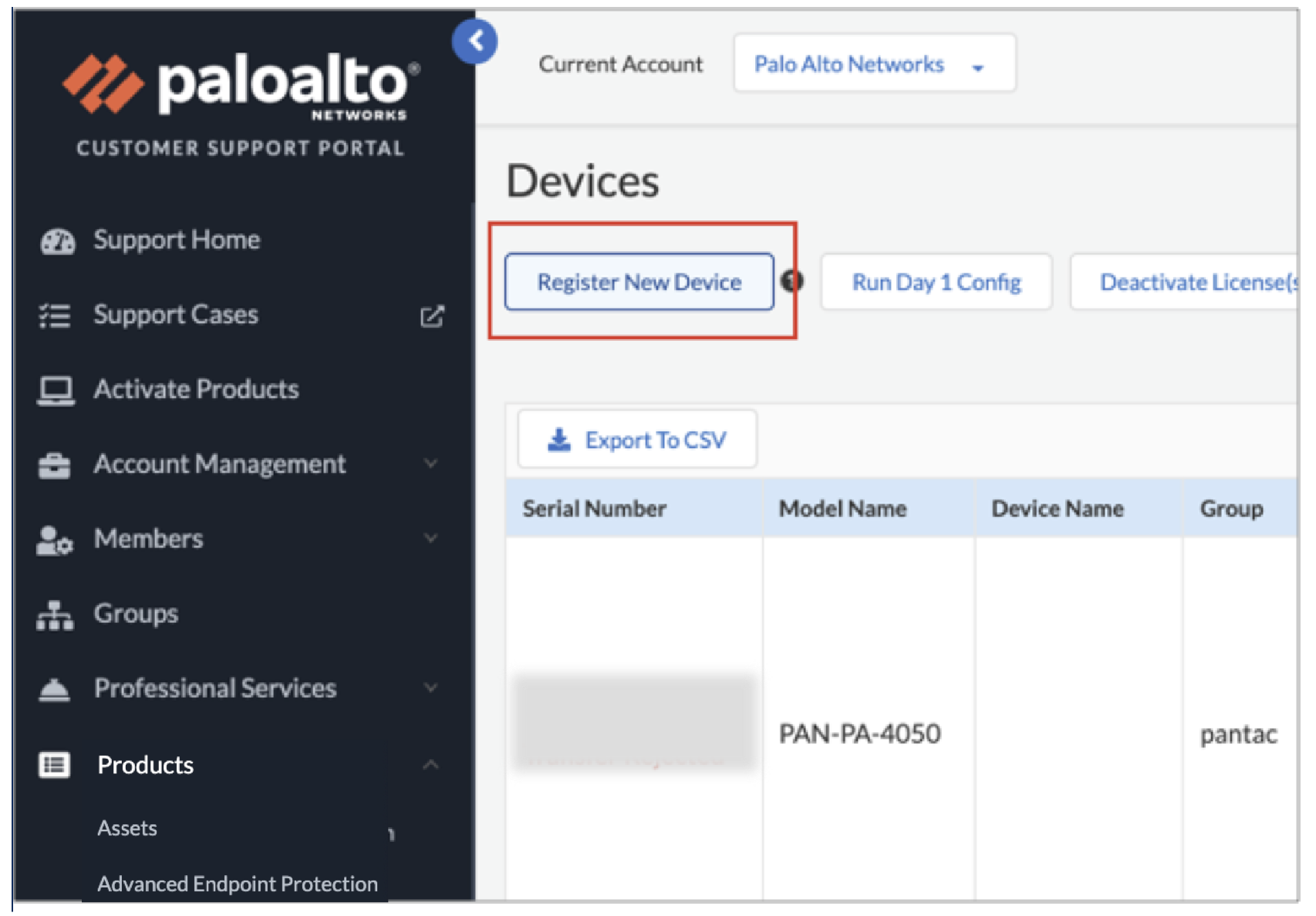Open Assets under Products
Image resolution: width=1316 pixels, height=916 pixels.
click(x=127, y=828)
